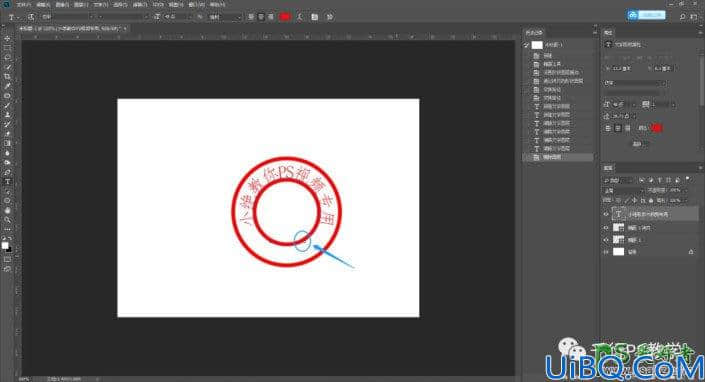Hide the top text layer via eye icon
This screenshot has width=705, height=382.
[607, 214]
